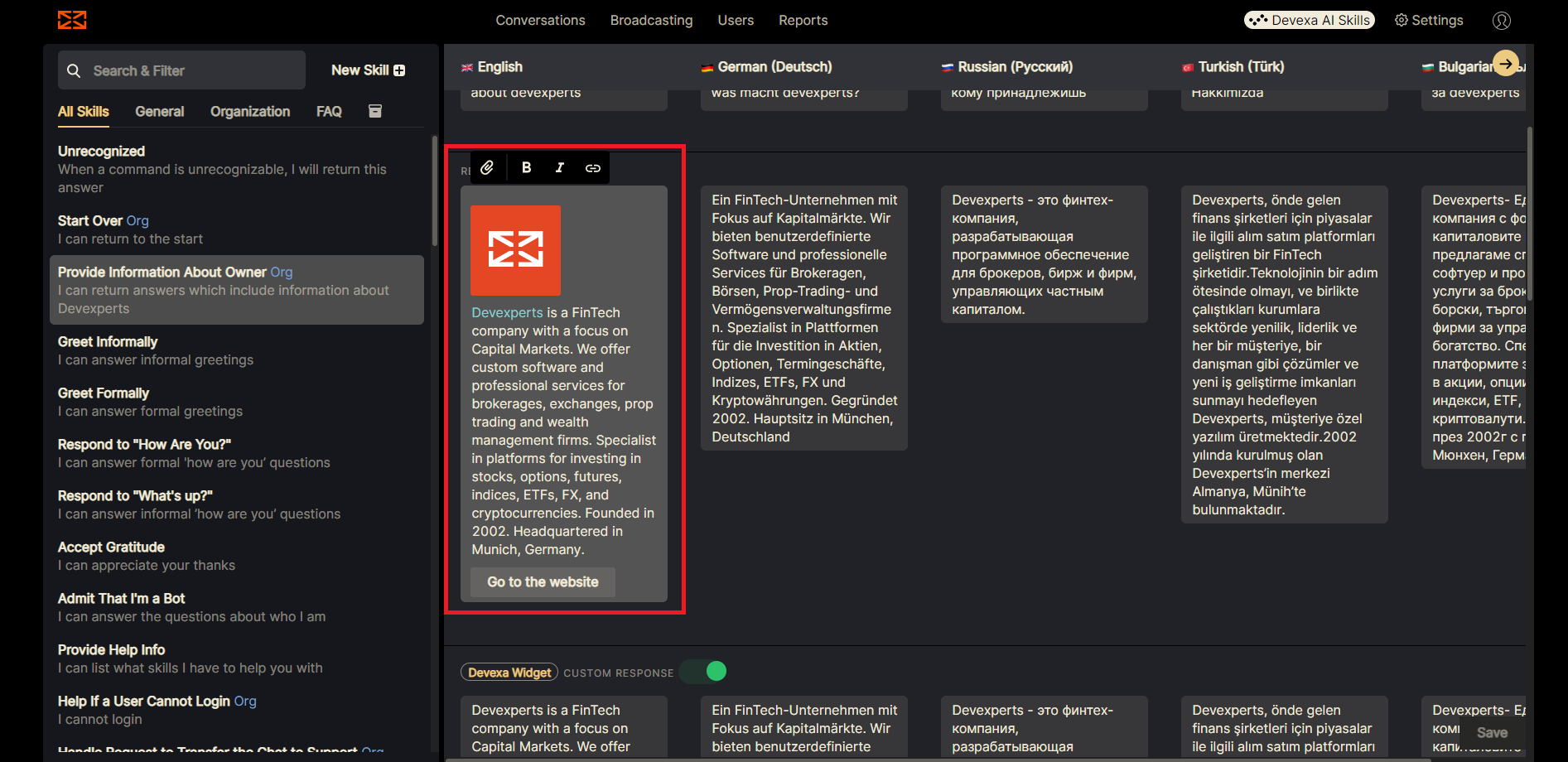1568x762 pixels.
Task: Select the Accept Gratitude skill
Action: point(237,556)
